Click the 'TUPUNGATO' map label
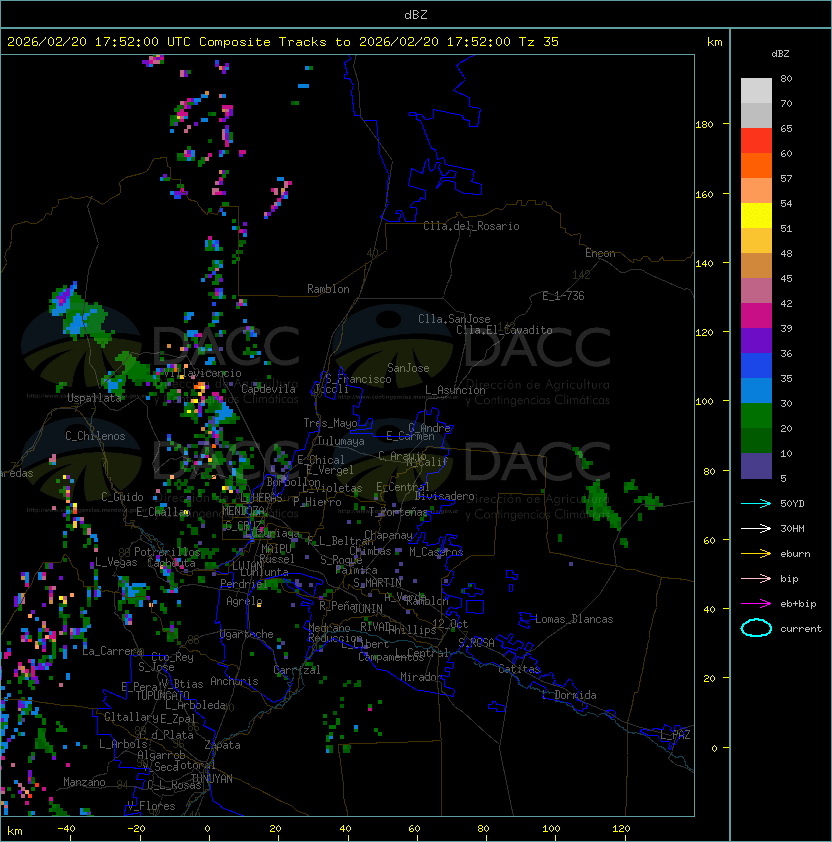 pos(162,695)
